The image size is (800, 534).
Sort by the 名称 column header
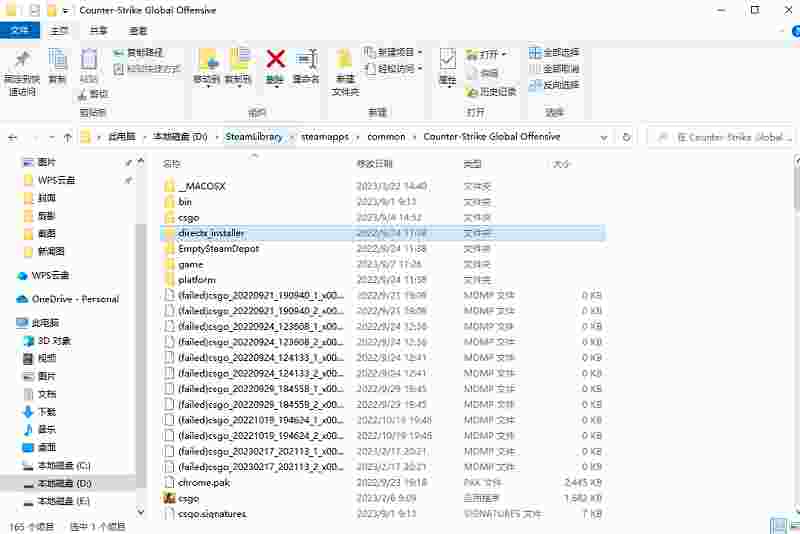172,164
